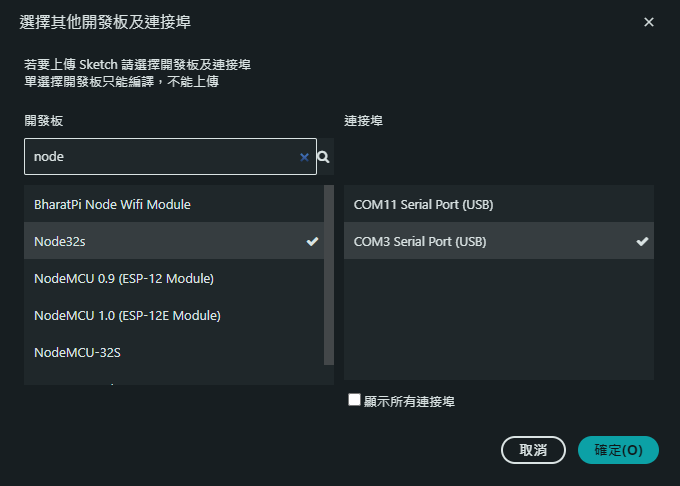Close the board selection dialog
This screenshot has width=680, height=486.
pyautogui.click(x=649, y=22)
